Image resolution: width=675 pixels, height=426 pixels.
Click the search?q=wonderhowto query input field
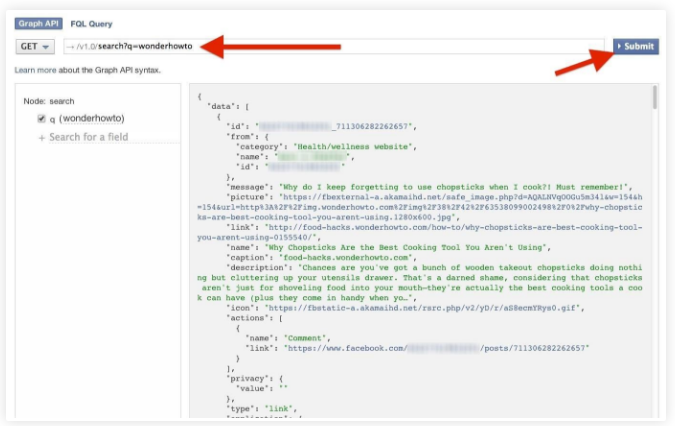334,46
